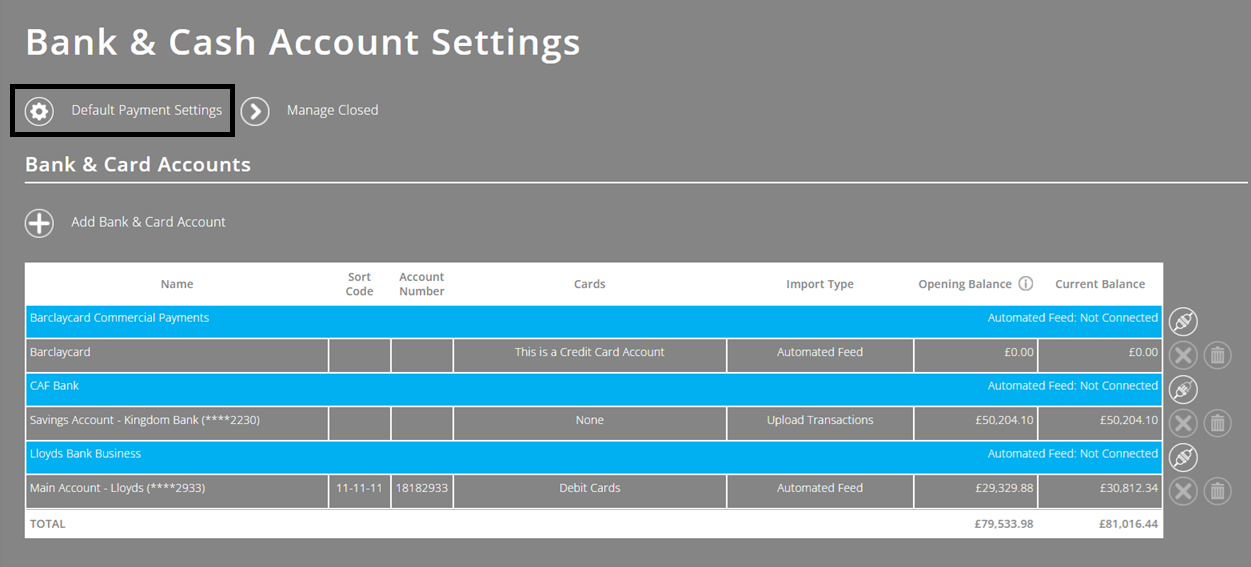
Task: Click the Bank & Card Accounts section heading
Action: (138, 164)
